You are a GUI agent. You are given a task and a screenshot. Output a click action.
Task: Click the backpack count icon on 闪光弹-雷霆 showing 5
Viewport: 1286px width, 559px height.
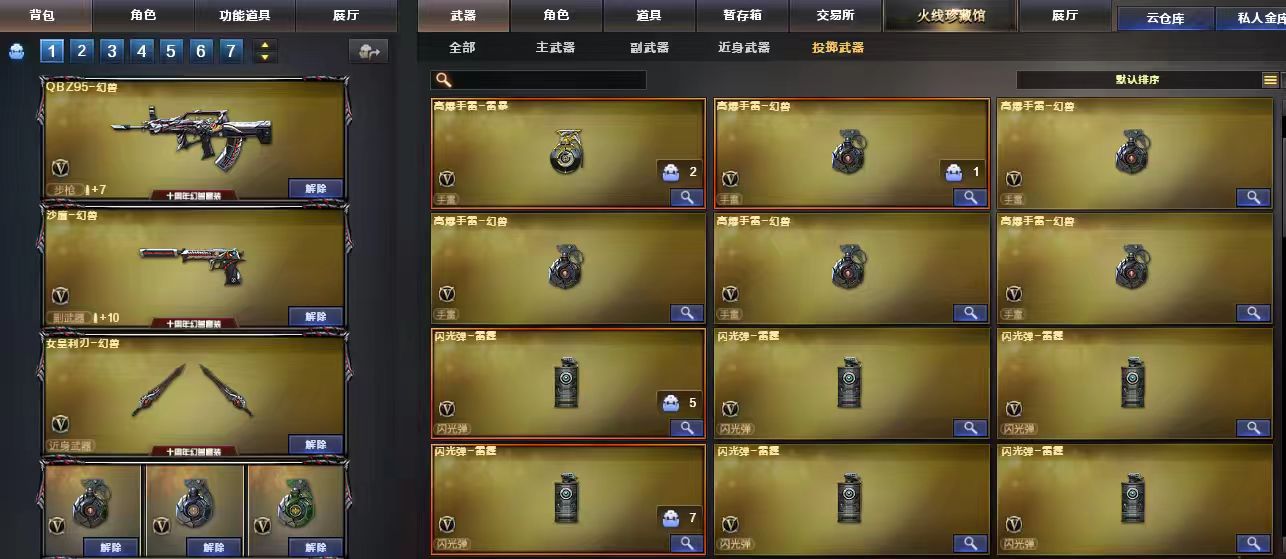pyautogui.click(x=670, y=404)
